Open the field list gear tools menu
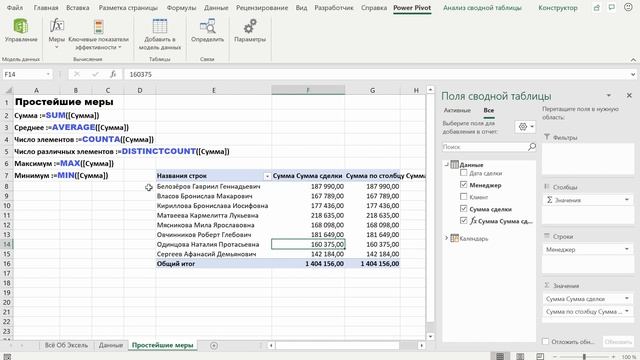The image size is (640, 360). 525,127
